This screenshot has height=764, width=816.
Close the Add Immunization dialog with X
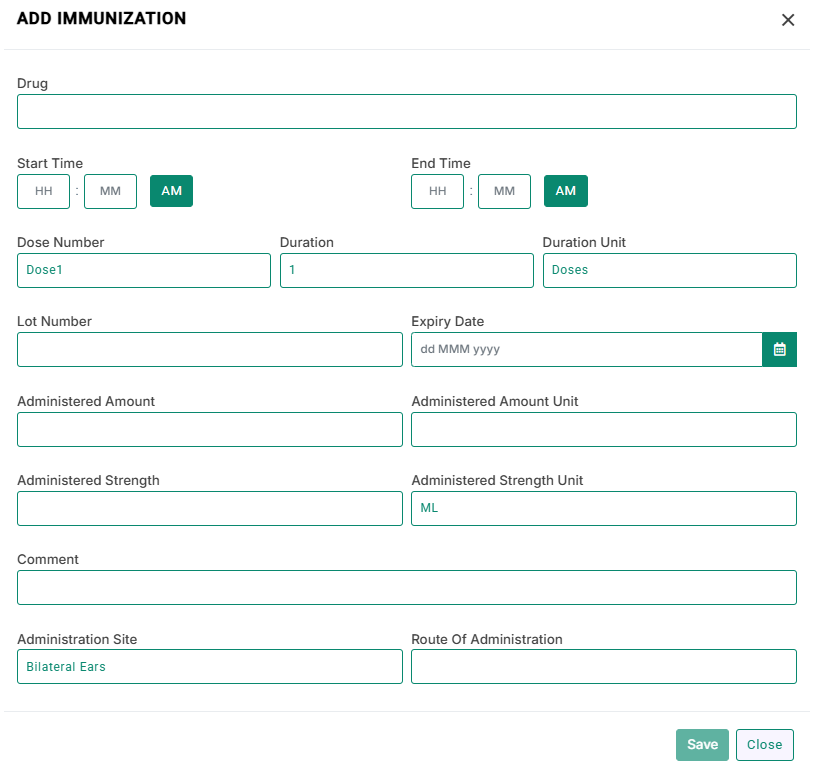coord(788,20)
